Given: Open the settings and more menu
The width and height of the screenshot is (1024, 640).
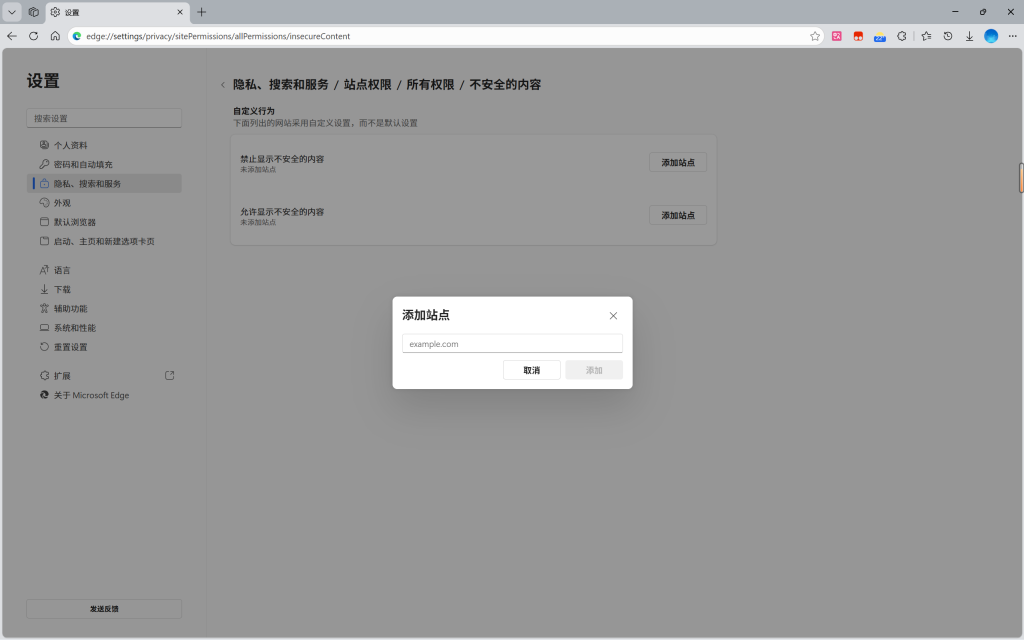Looking at the screenshot, I should pos(1012,36).
